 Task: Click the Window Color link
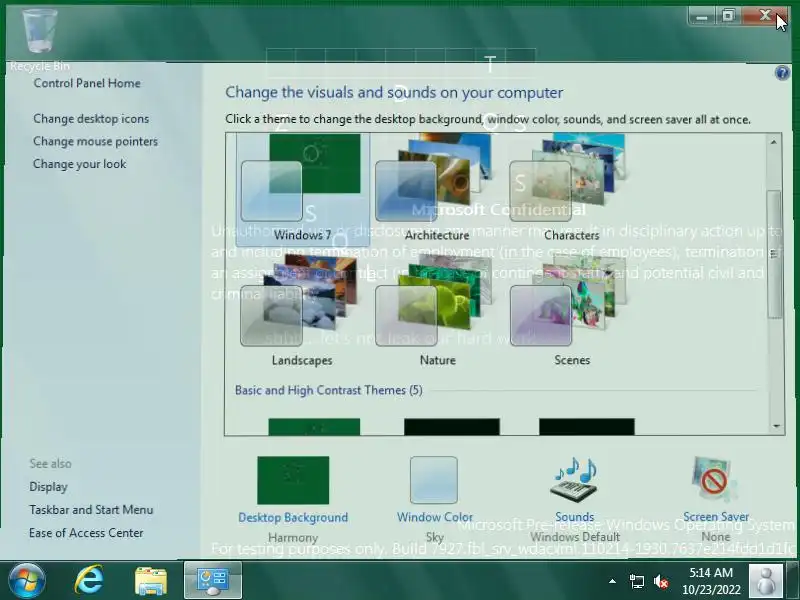tap(435, 517)
